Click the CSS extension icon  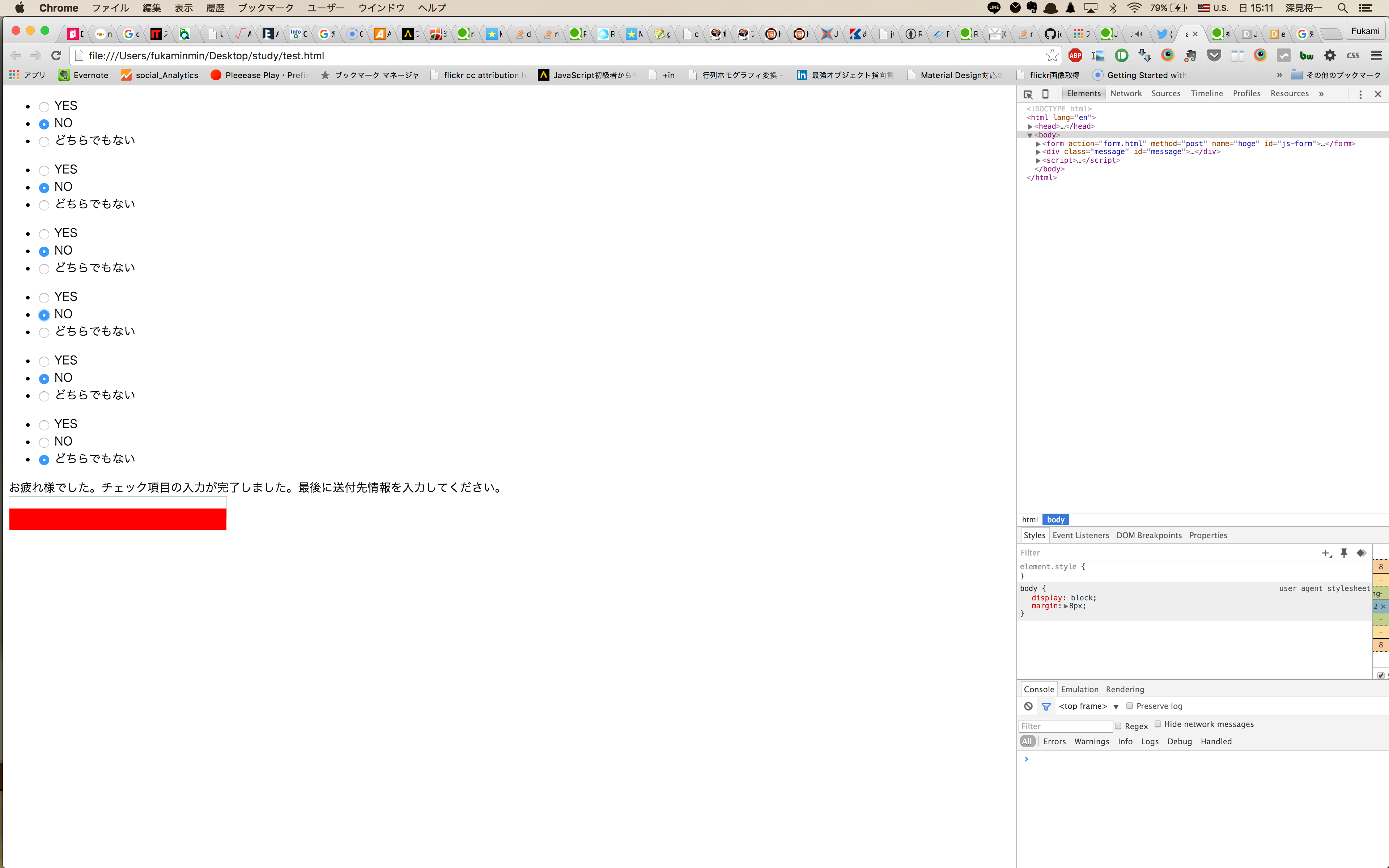[x=1353, y=56]
